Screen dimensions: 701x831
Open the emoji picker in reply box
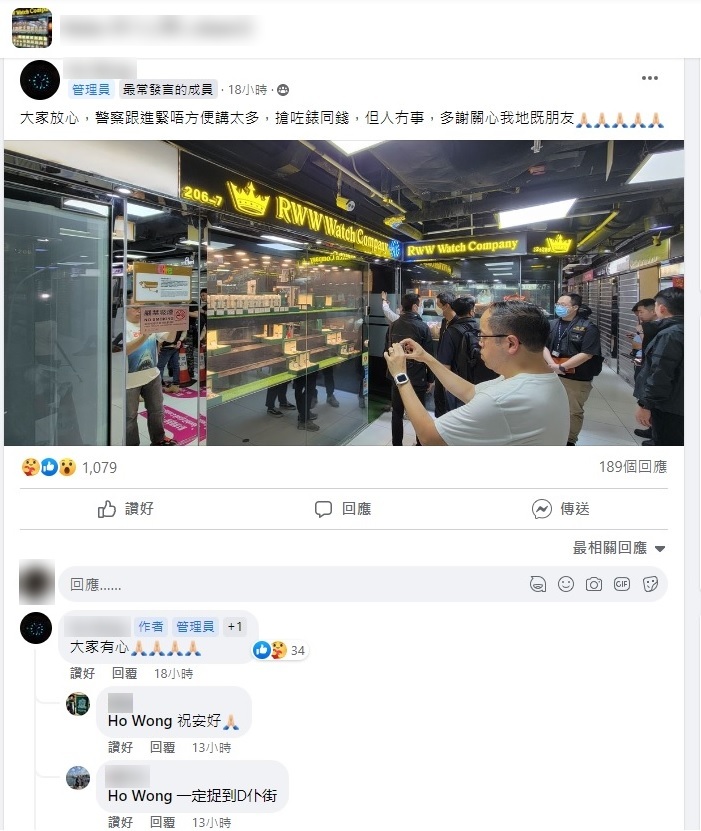point(566,584)
